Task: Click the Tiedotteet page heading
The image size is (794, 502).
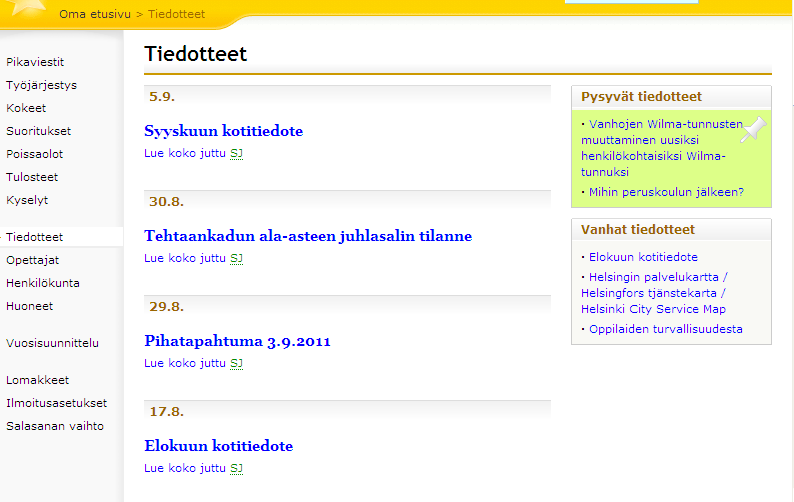Action: 195,54
